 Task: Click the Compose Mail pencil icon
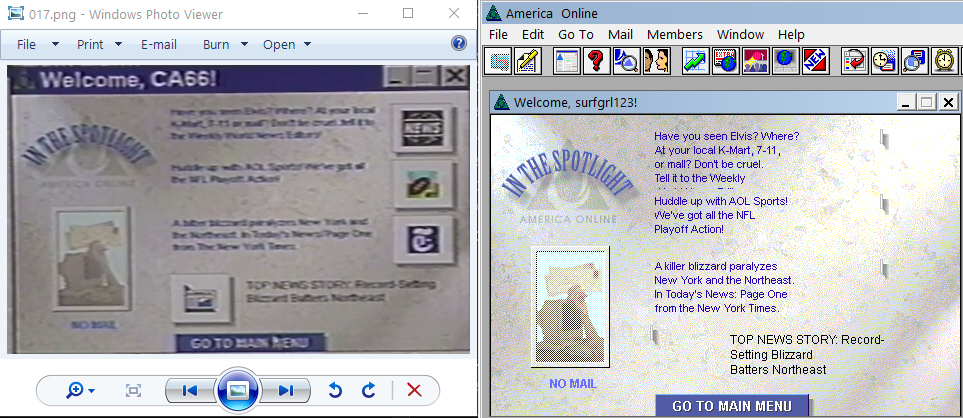click(528, 61)
